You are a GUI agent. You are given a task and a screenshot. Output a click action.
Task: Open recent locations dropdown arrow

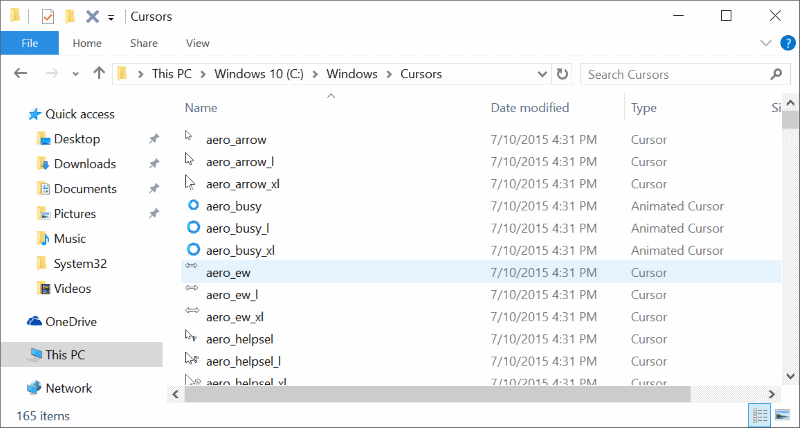[76, 74]
